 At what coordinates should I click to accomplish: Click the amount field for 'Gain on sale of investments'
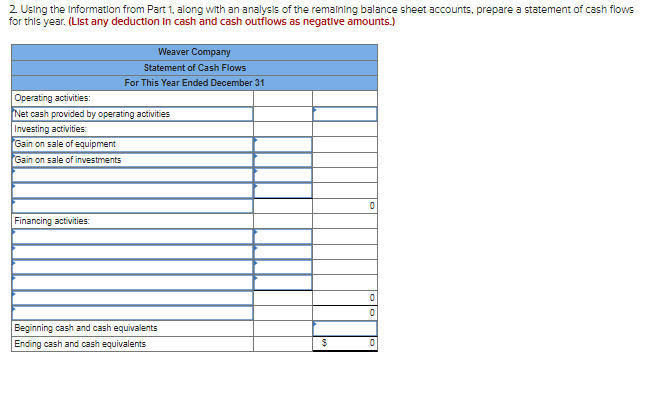[x=283, y=160]
